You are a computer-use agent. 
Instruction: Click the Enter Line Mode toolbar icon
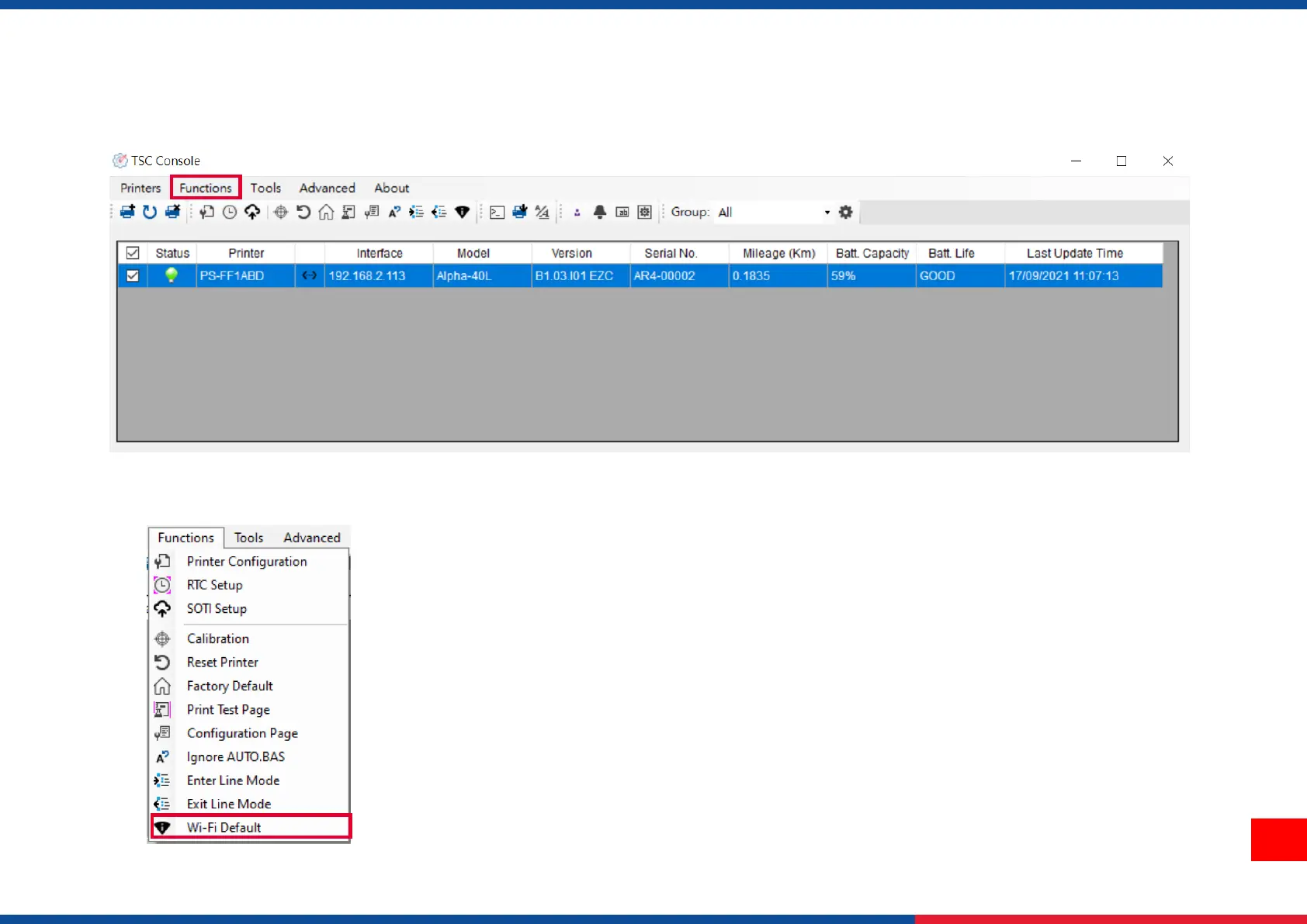[x=417, y=212]
